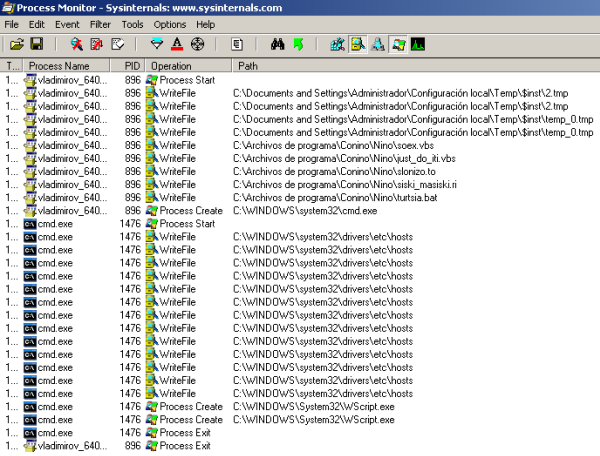The image size is (600, 456).
Task: Open the Filter funnel icon
Action: click(157, 44)
